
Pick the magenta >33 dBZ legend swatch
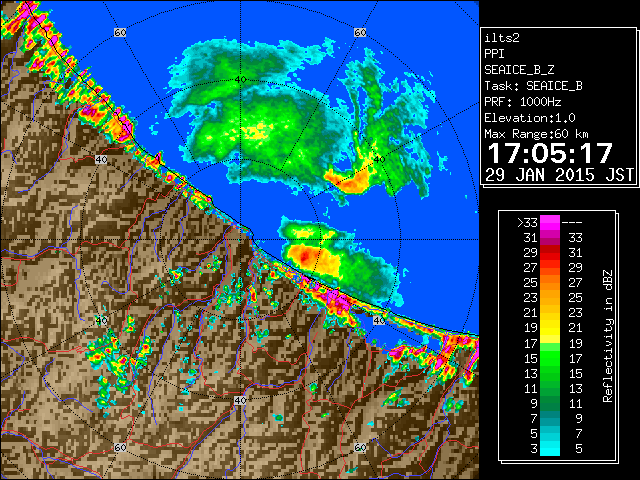[x=550, y=222]
